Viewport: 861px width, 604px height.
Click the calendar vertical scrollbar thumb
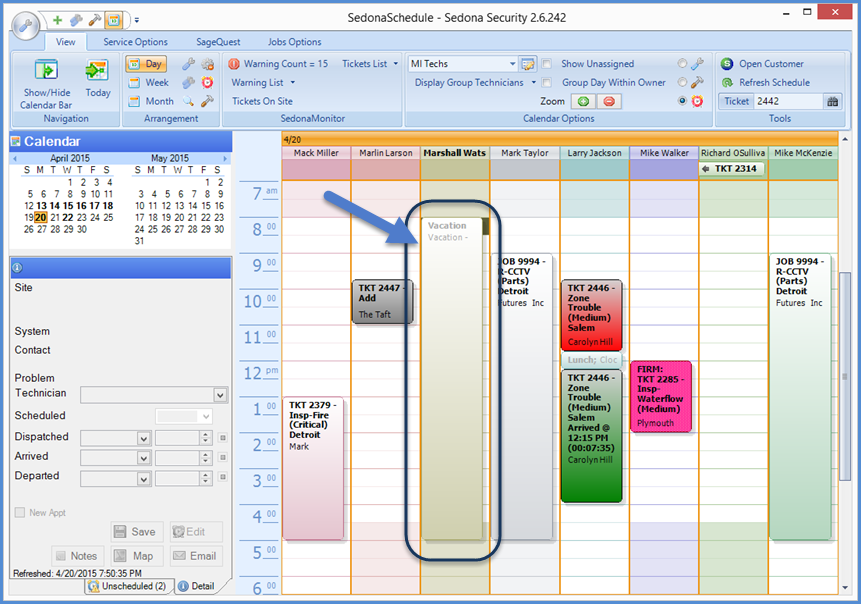[845, 376]
